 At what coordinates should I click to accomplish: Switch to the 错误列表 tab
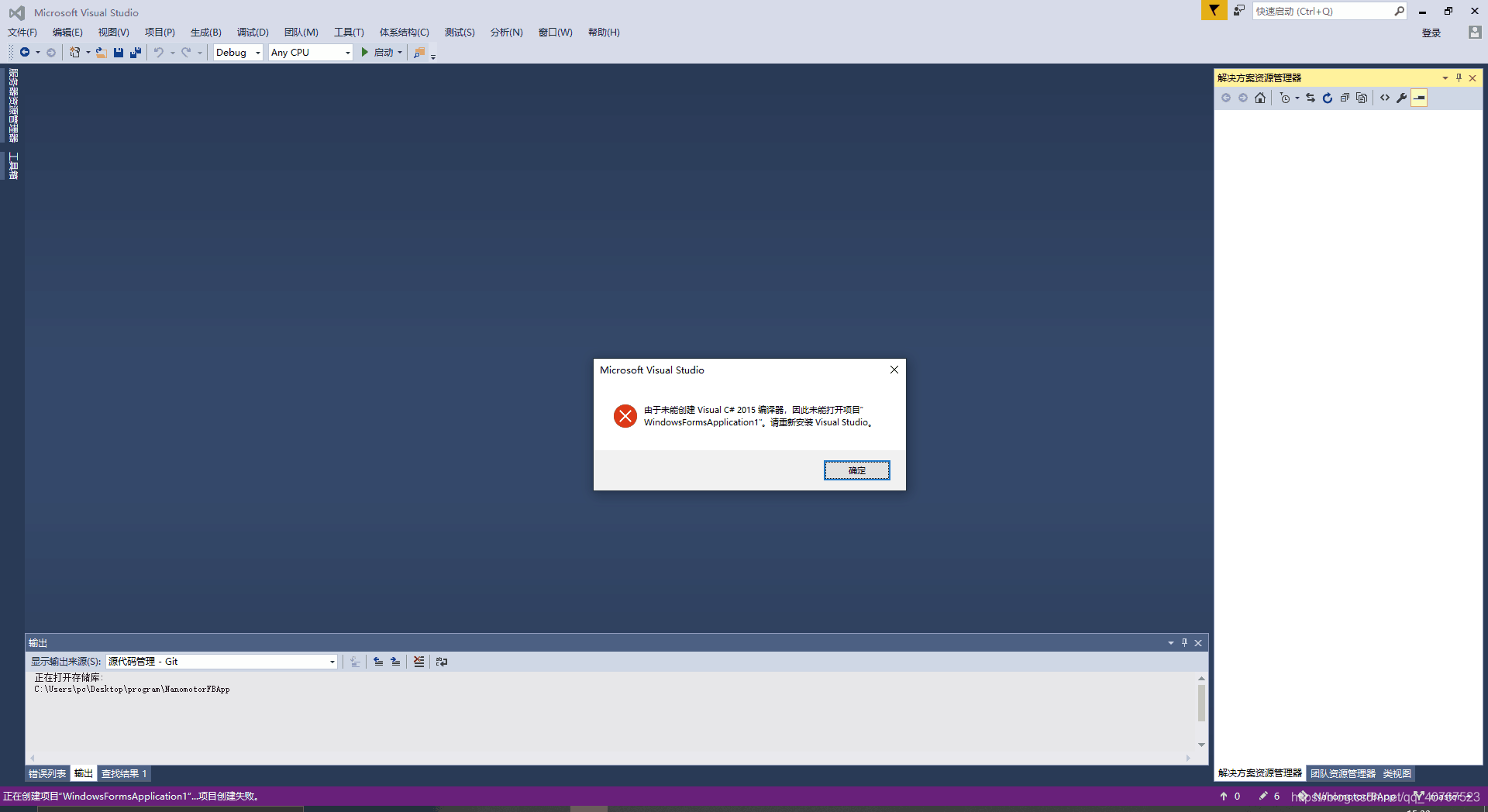[47, 773]
